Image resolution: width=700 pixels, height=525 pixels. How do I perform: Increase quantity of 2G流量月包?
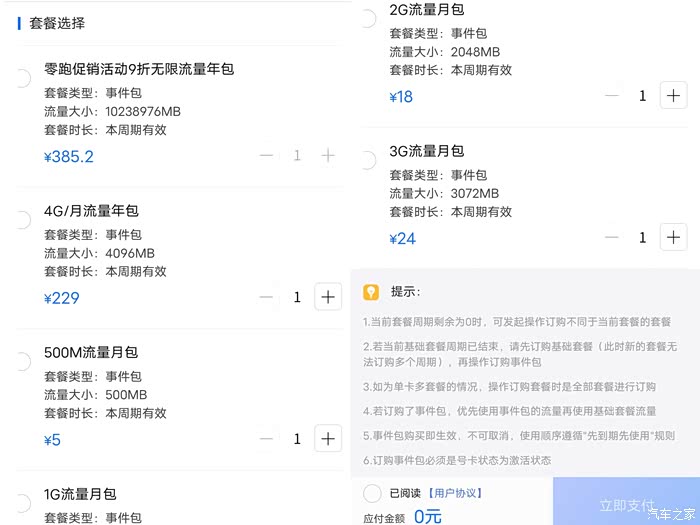[674, 96]
